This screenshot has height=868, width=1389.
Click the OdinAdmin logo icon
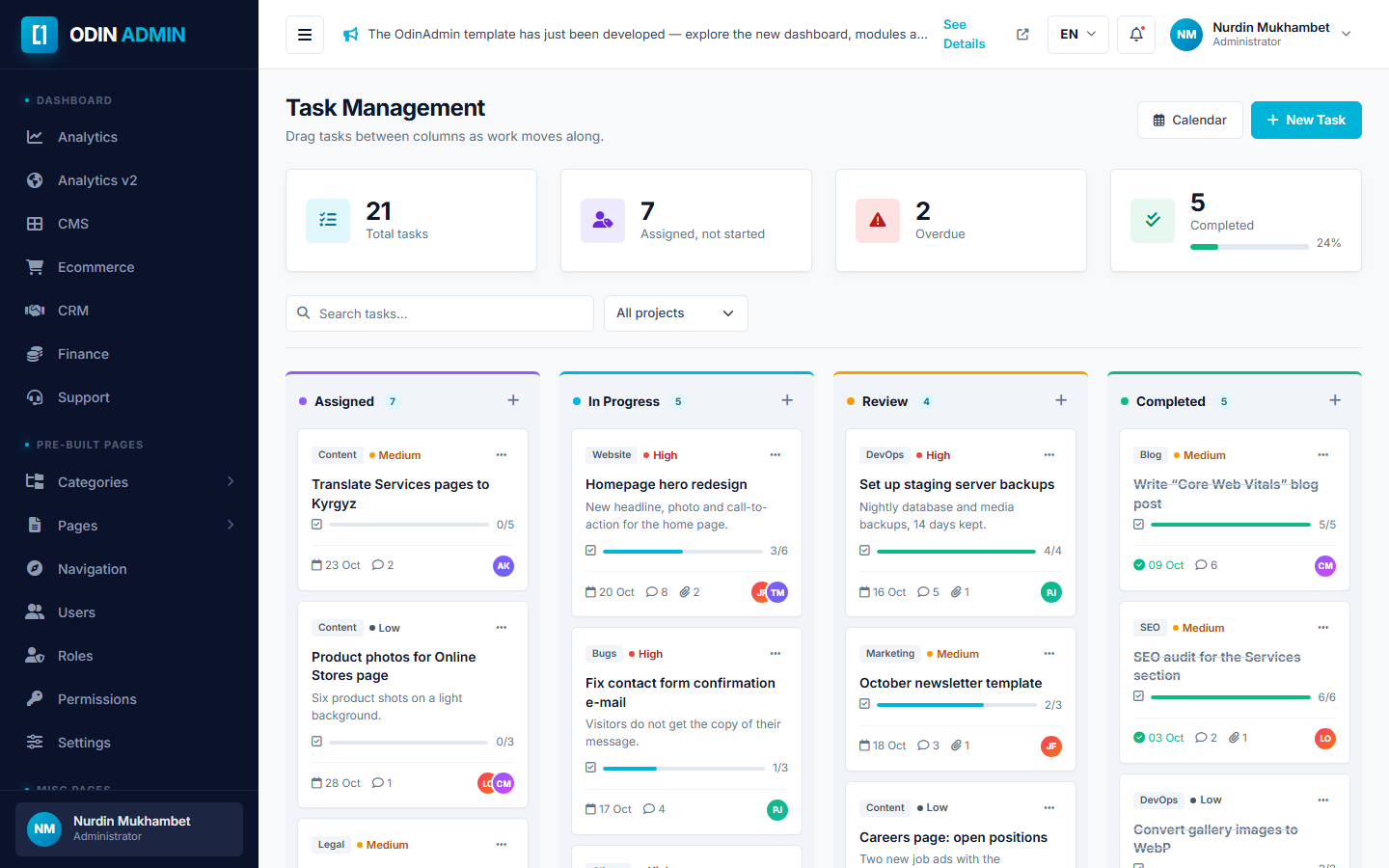coord(40,35)
